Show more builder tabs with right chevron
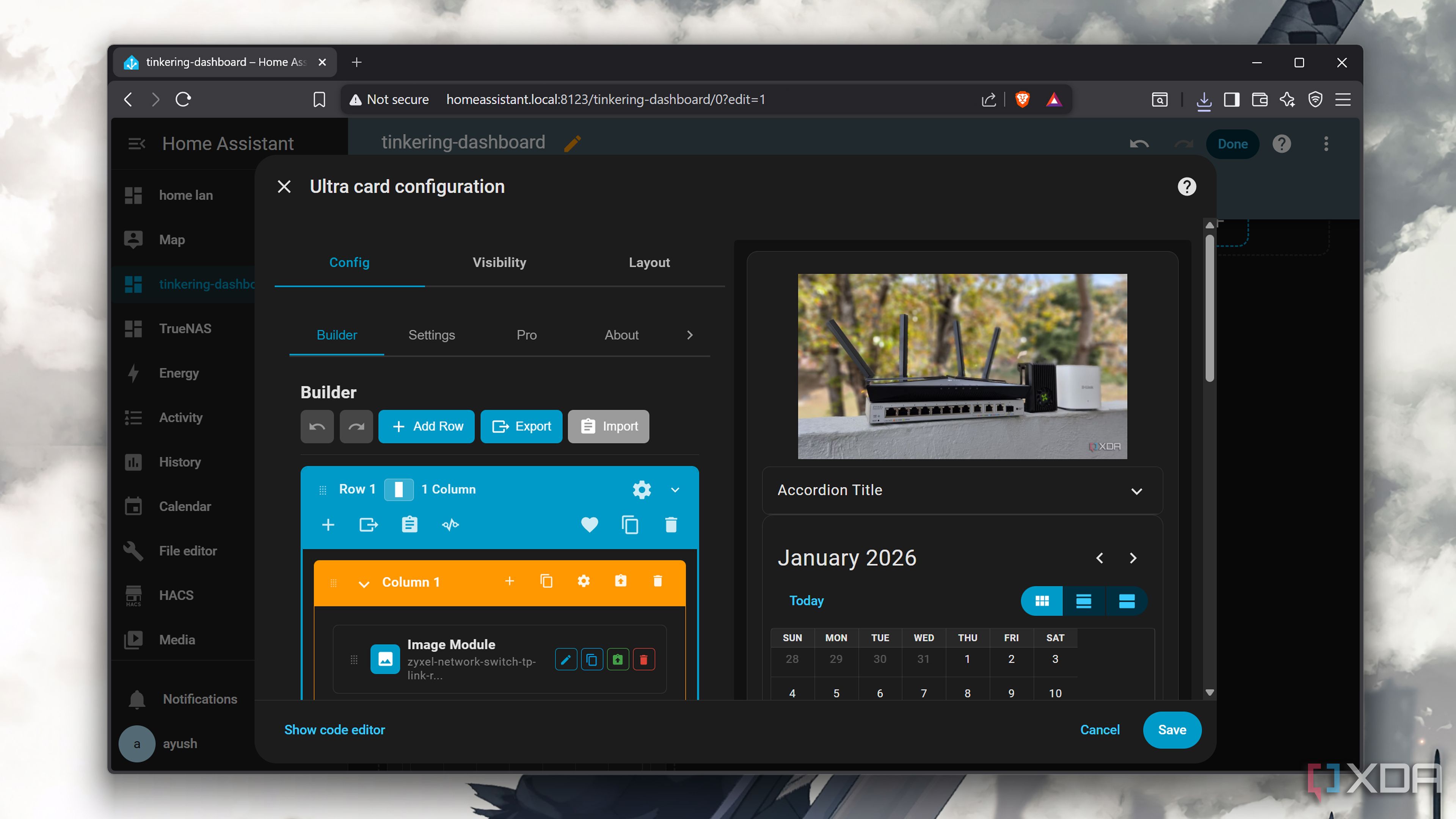Viewport: 1456px width, 819px height. [690, 335]
